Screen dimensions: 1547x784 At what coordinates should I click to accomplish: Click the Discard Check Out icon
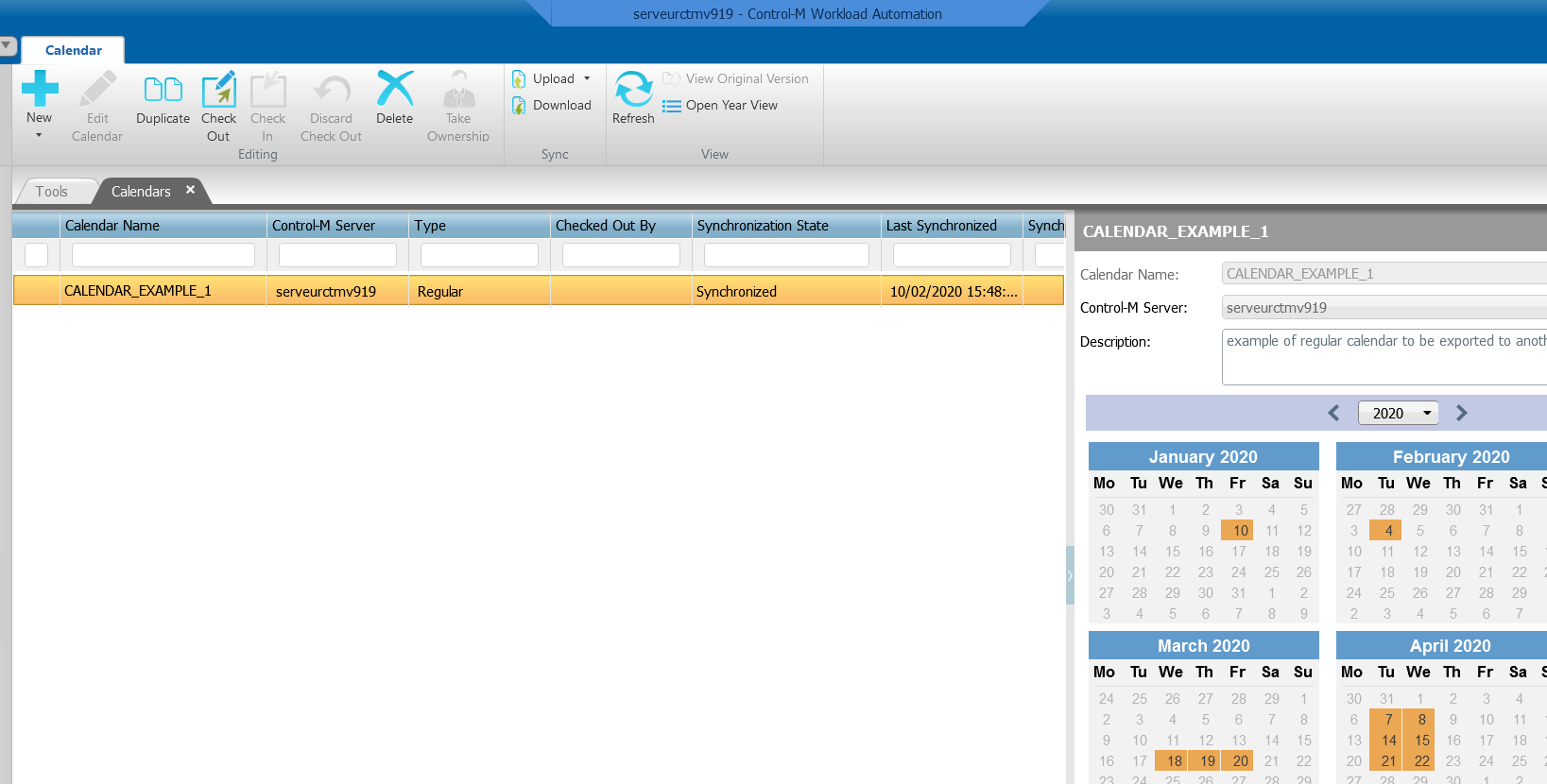click(331, 90)
